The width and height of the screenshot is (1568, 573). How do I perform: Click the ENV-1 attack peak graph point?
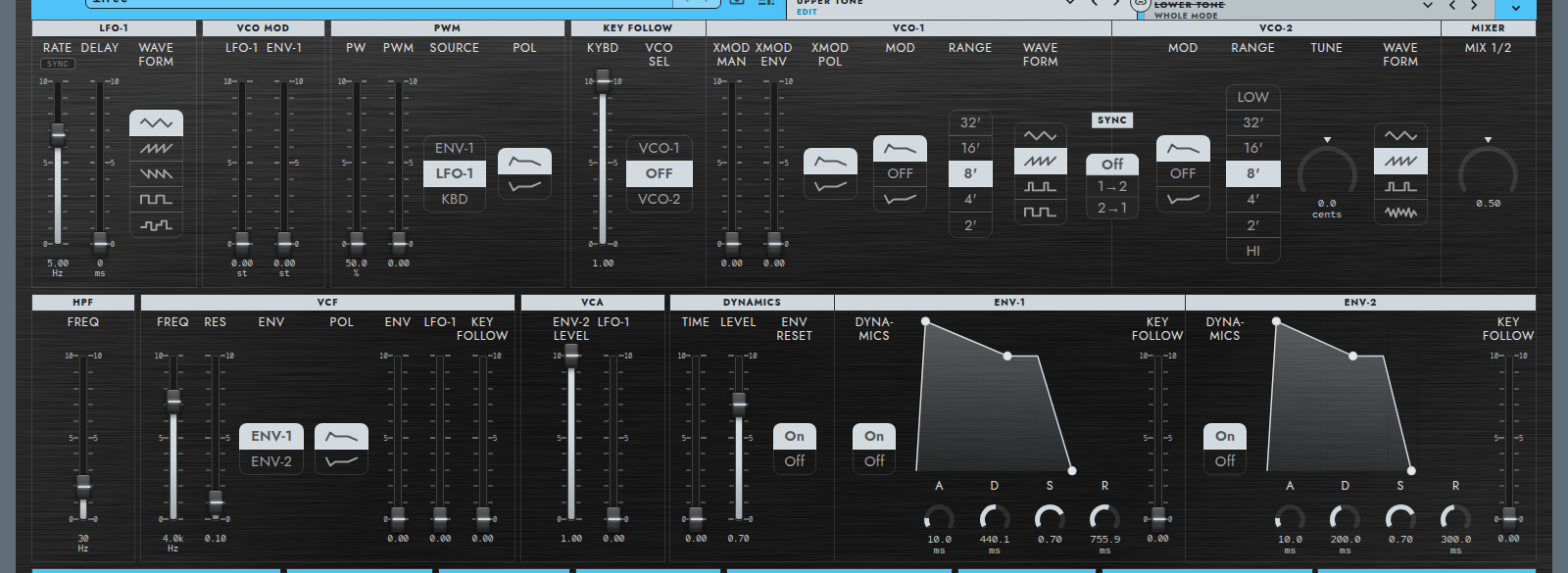click(925, 321)
